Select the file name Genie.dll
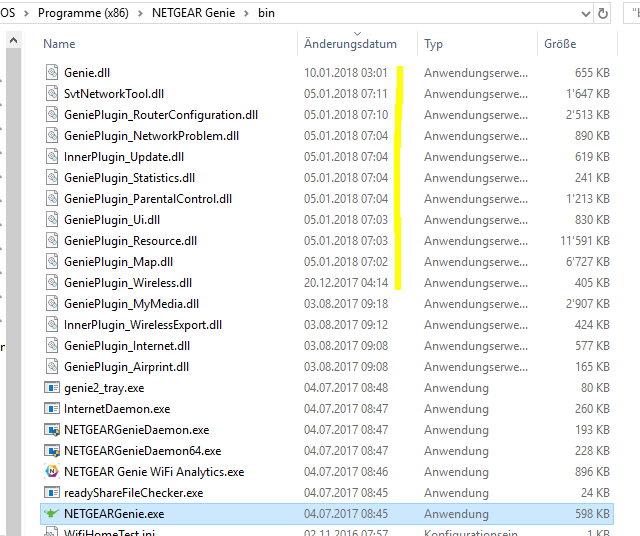The height and width of the screenshot is (536, 640). pos(87,73)
